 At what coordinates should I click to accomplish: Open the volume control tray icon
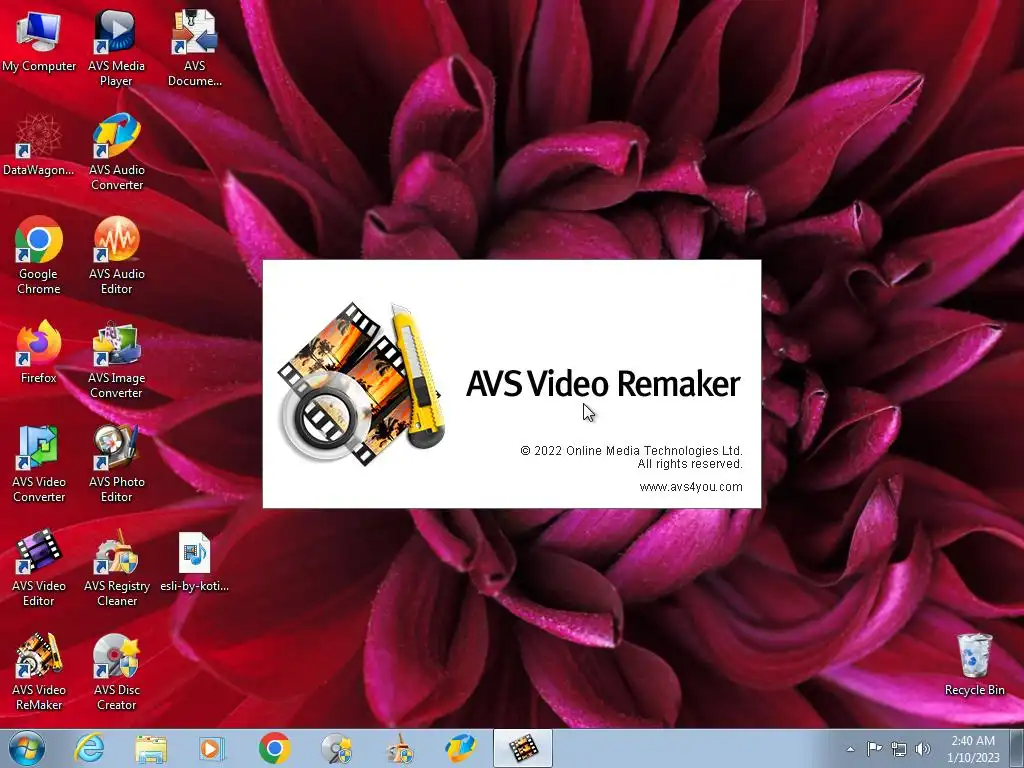point(923,749)
